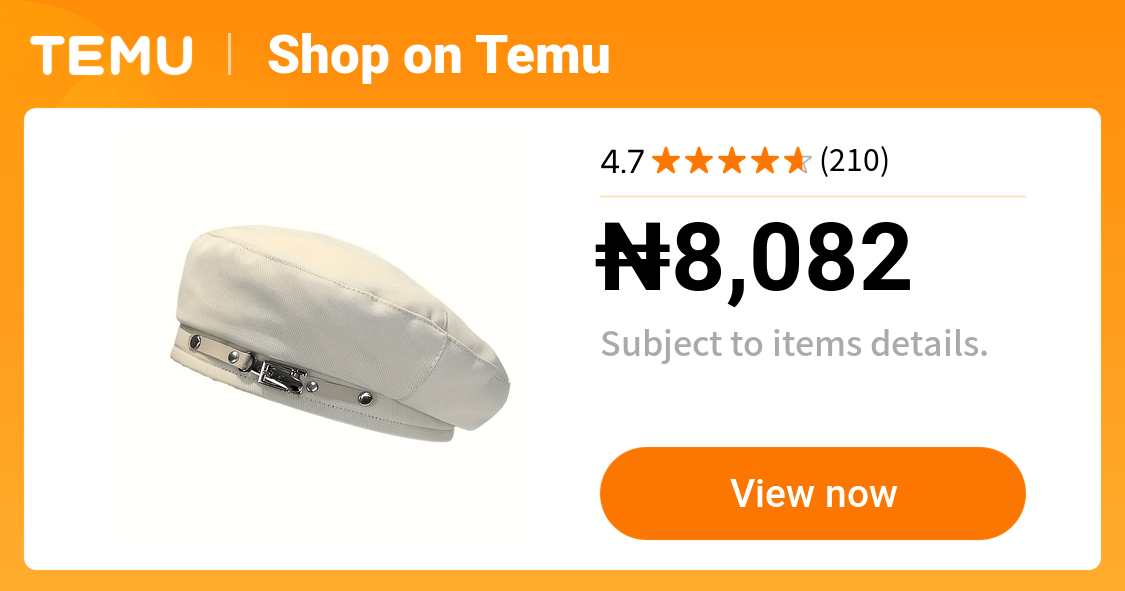Click the Subject to items details note

(794, 344)
